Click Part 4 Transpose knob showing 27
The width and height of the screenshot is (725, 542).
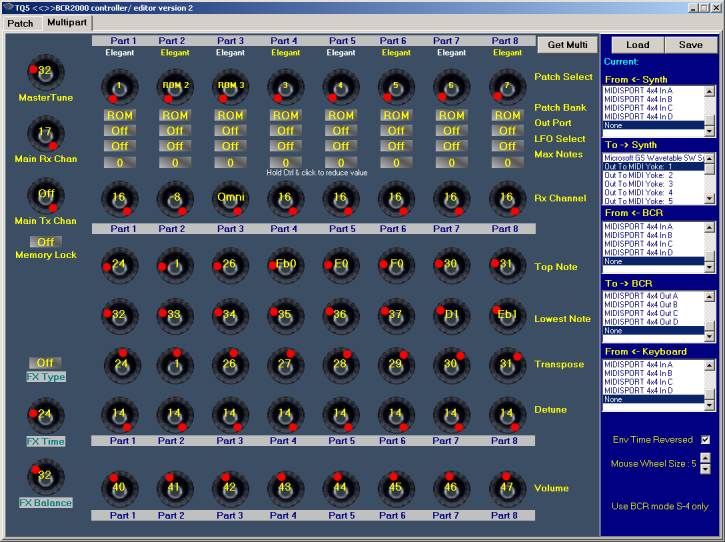[x=285, y=366]
